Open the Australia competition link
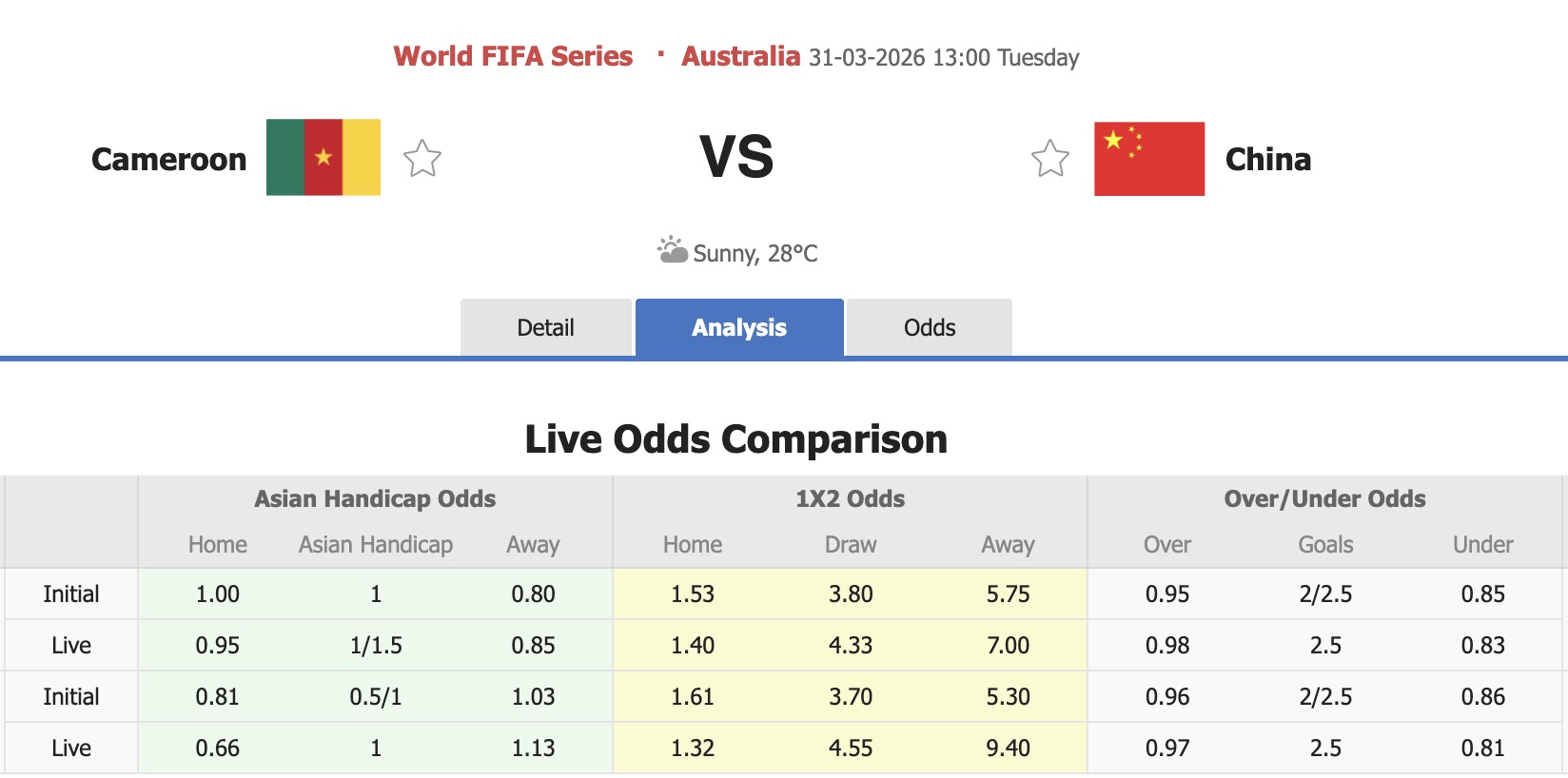1568x778 pixels. [739, 56]
